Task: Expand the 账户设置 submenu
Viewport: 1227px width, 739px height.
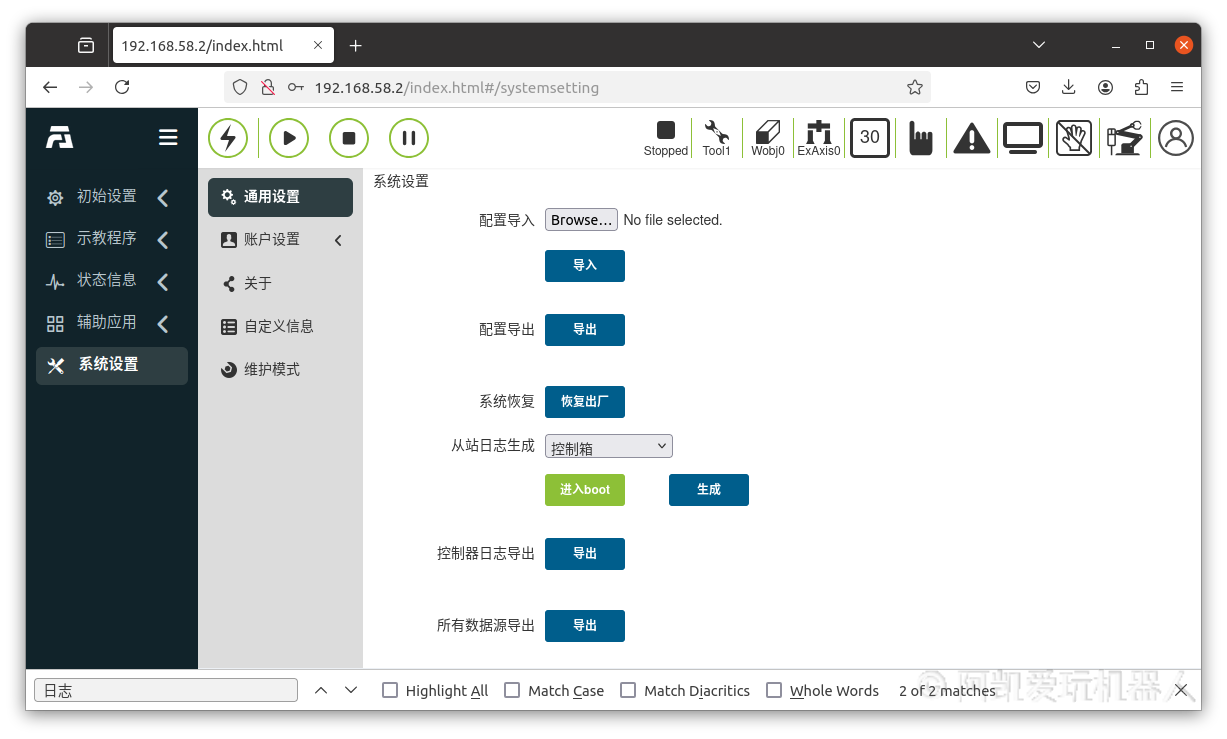Action: click(x=280, y=240)
